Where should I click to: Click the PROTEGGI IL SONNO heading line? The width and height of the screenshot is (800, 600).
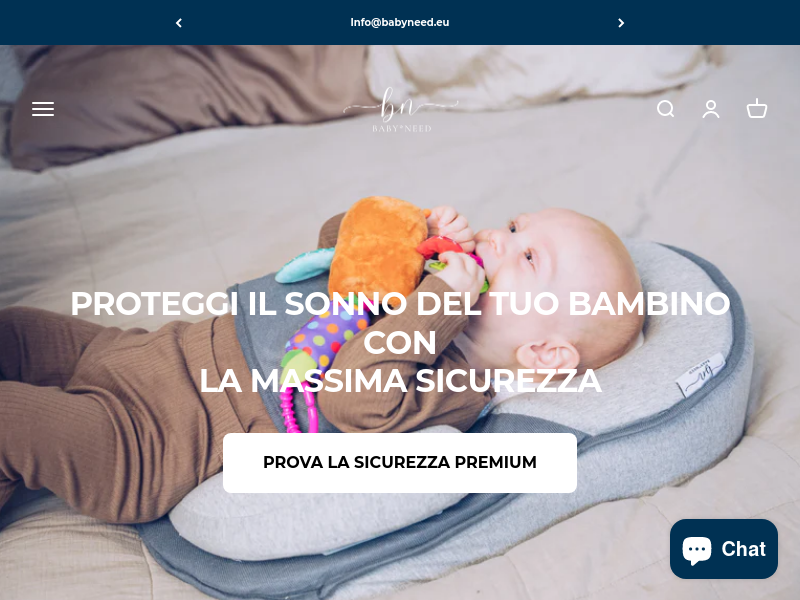tap(399, 304)
